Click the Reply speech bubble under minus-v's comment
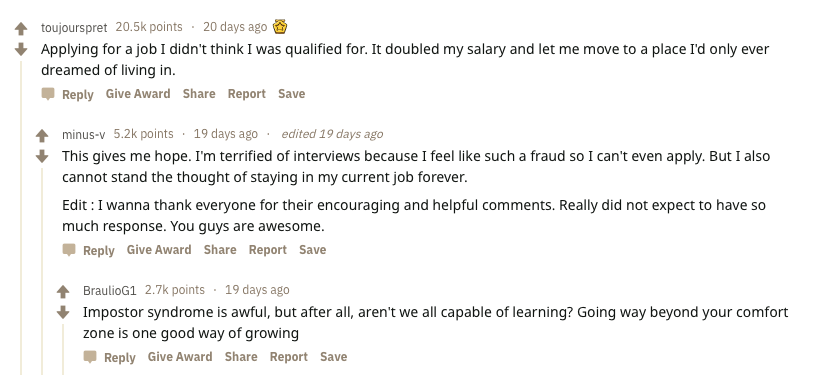The image size is (827, 375). tap(69, 250)
